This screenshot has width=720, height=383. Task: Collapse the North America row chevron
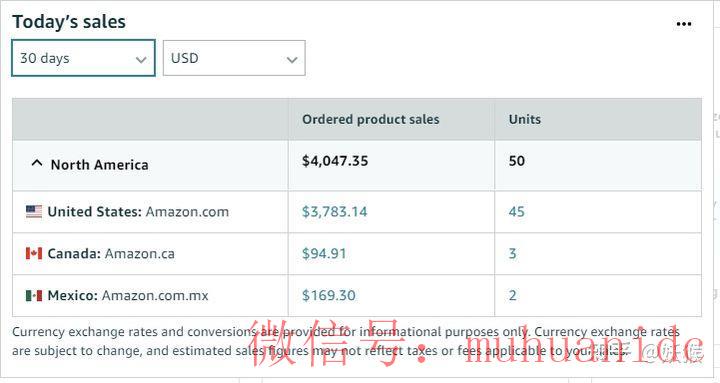tap(37, 163)
